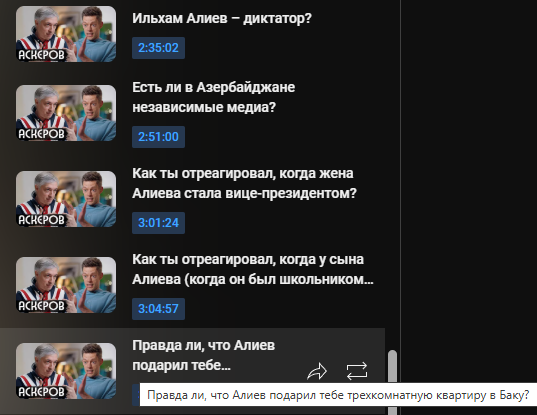Select chapter about сына Алиева школьником

253,269
